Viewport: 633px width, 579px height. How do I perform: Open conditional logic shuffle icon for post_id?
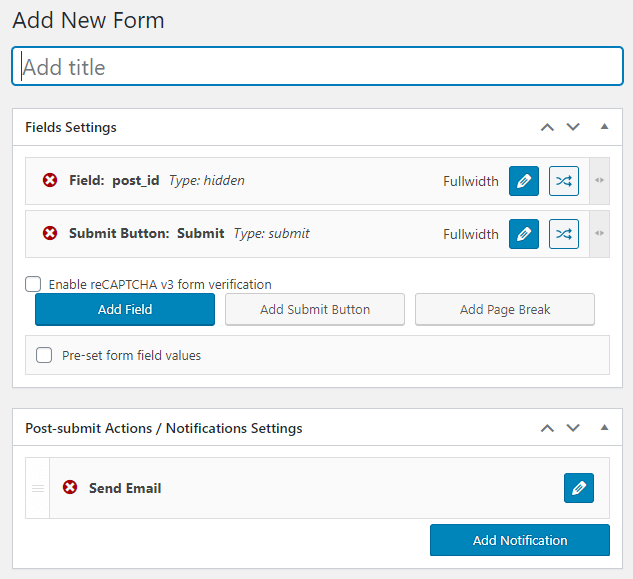(564, 181)
